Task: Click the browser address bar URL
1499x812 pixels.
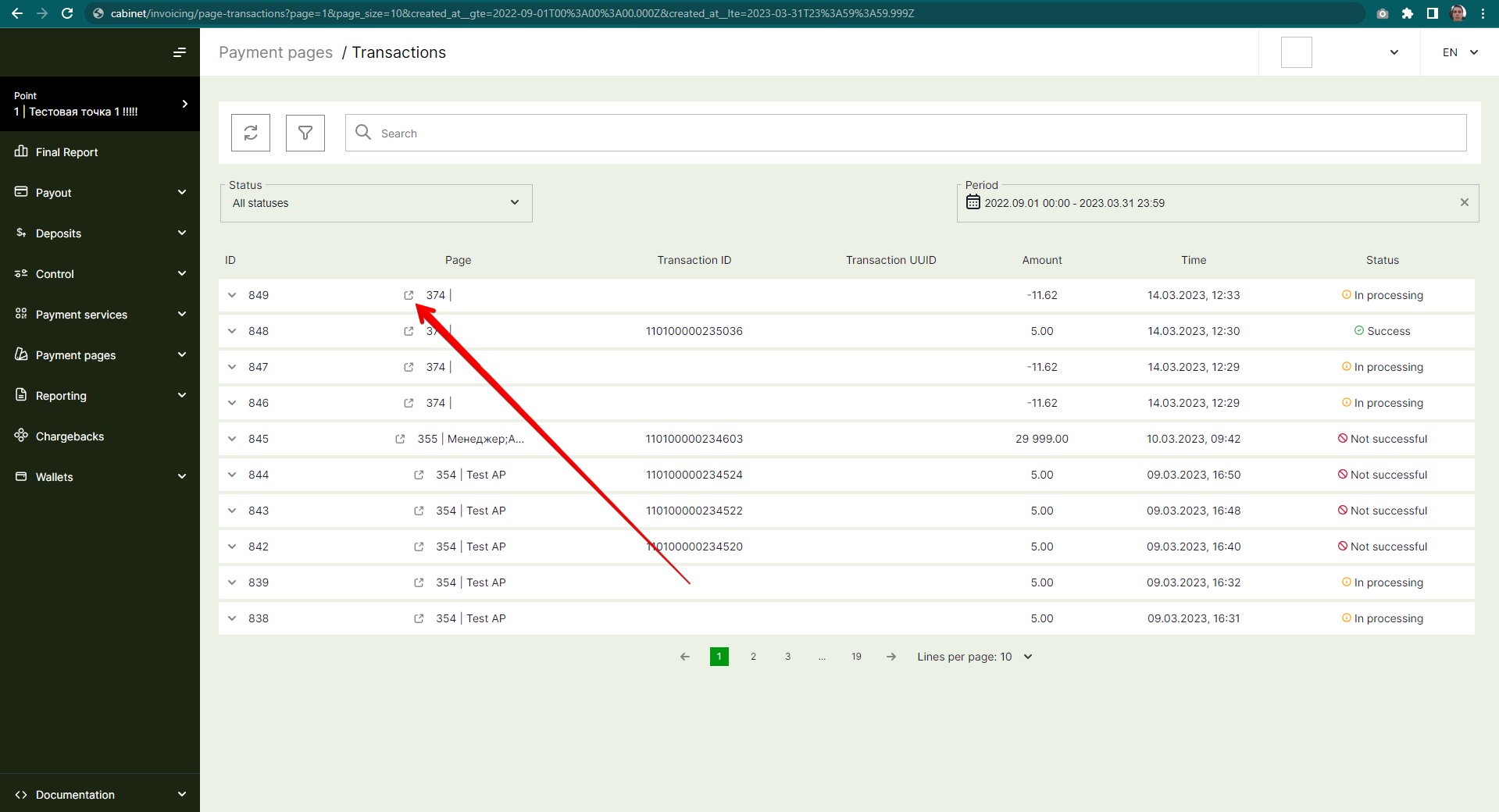Action: point(512,13)
